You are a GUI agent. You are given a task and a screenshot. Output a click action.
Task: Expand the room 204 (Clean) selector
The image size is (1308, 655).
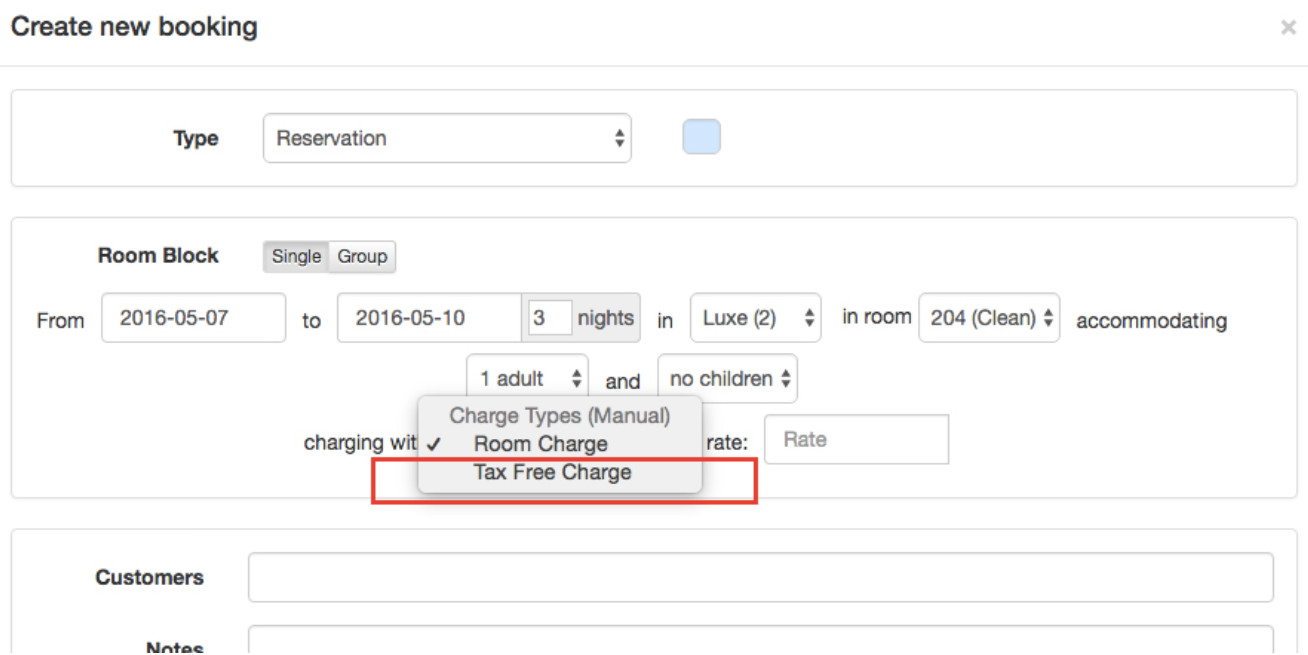pyautogui.click(x=988, y=319)
